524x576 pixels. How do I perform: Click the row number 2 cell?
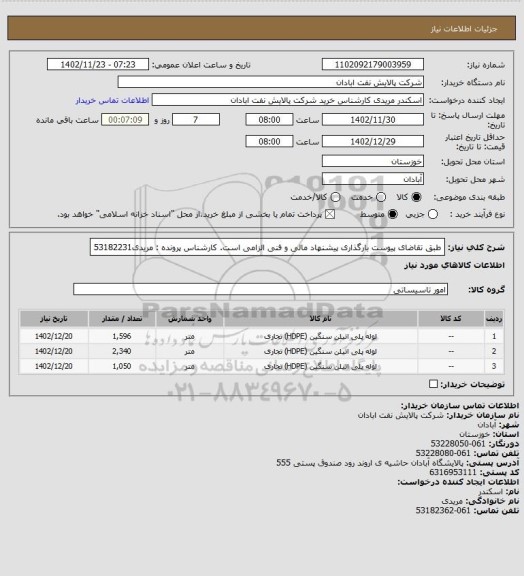(494, 351)
